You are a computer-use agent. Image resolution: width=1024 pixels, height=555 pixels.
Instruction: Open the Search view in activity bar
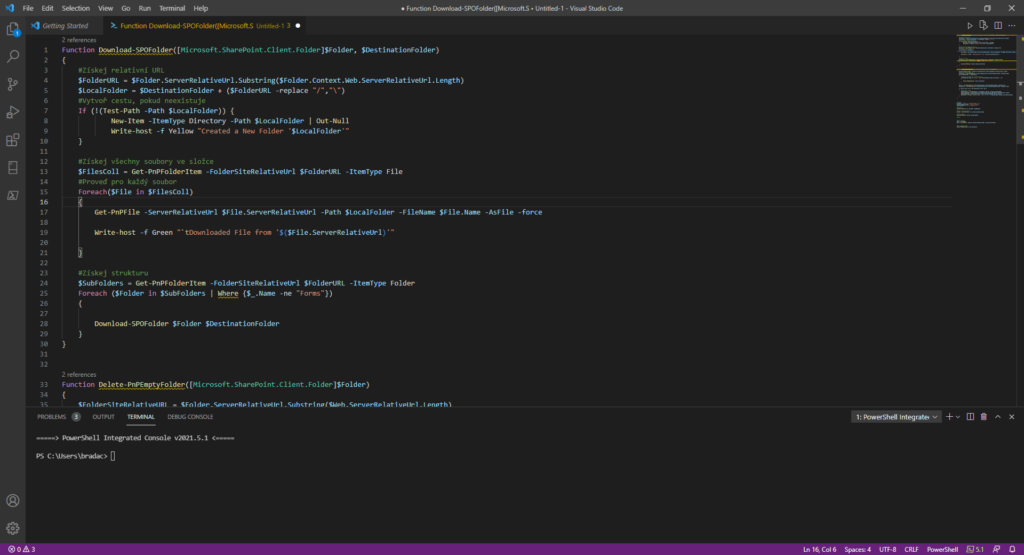coord(12,57)
